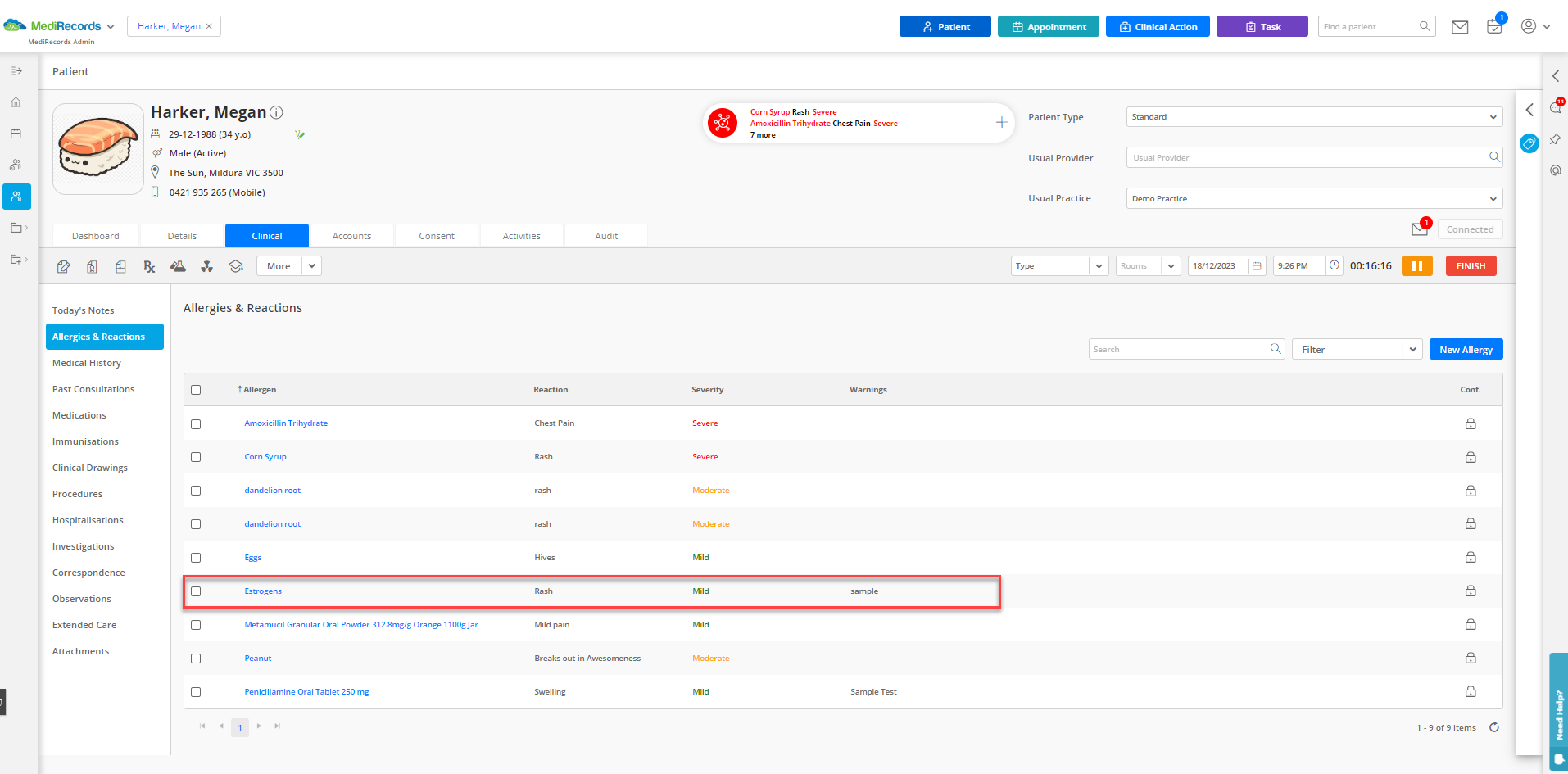Screen dimensions: 1568x774
Task: Add an allergy with the plus icon
Action: 1001,123
